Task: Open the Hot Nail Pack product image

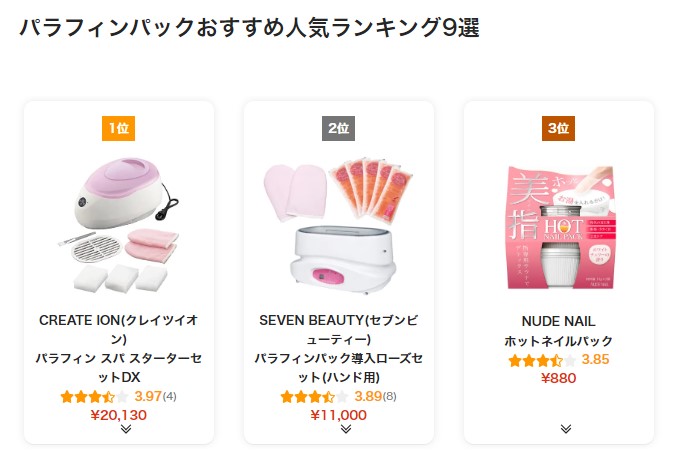Action: [x=560, y=227]
